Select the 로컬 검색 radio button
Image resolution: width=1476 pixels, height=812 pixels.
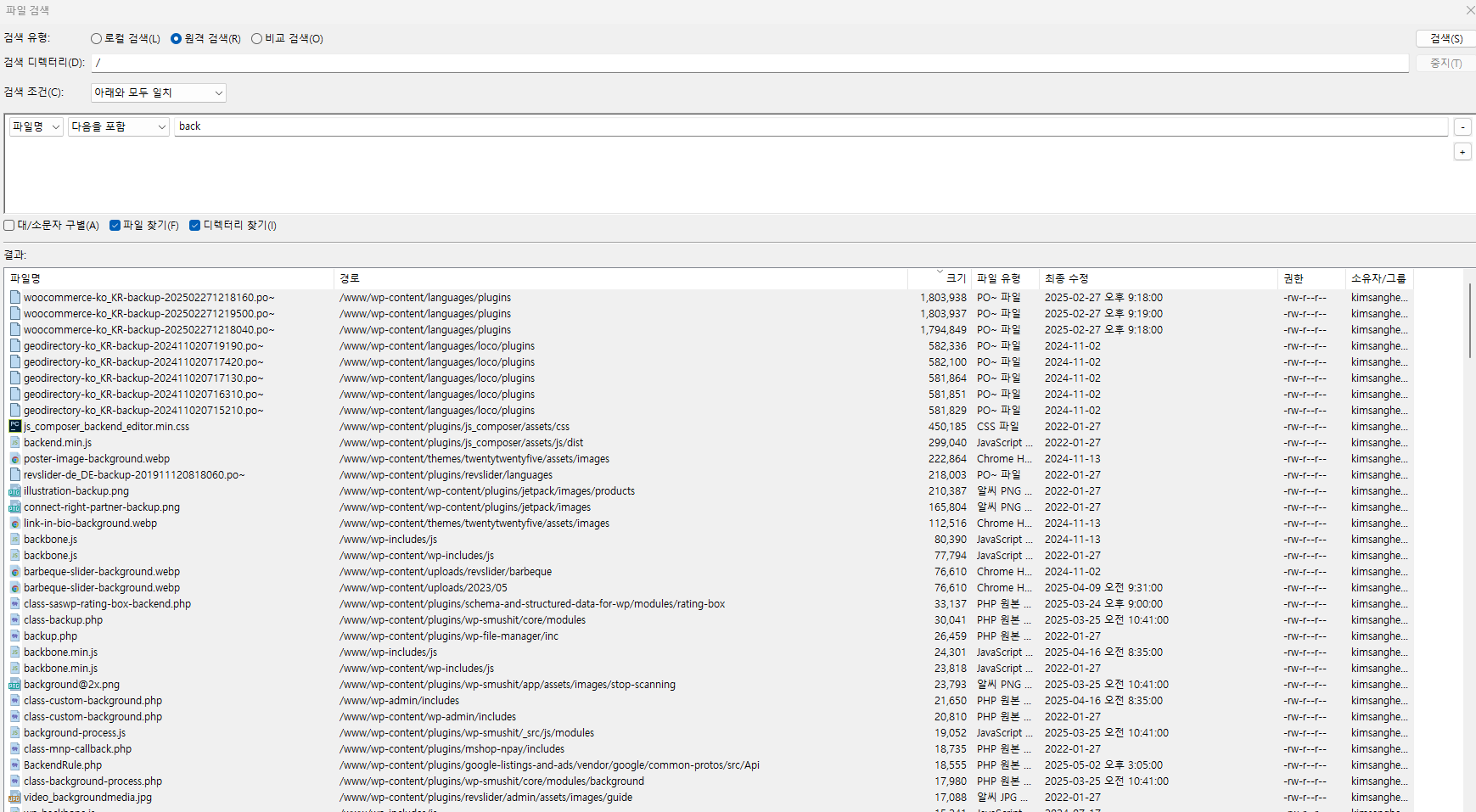point(97,39)
